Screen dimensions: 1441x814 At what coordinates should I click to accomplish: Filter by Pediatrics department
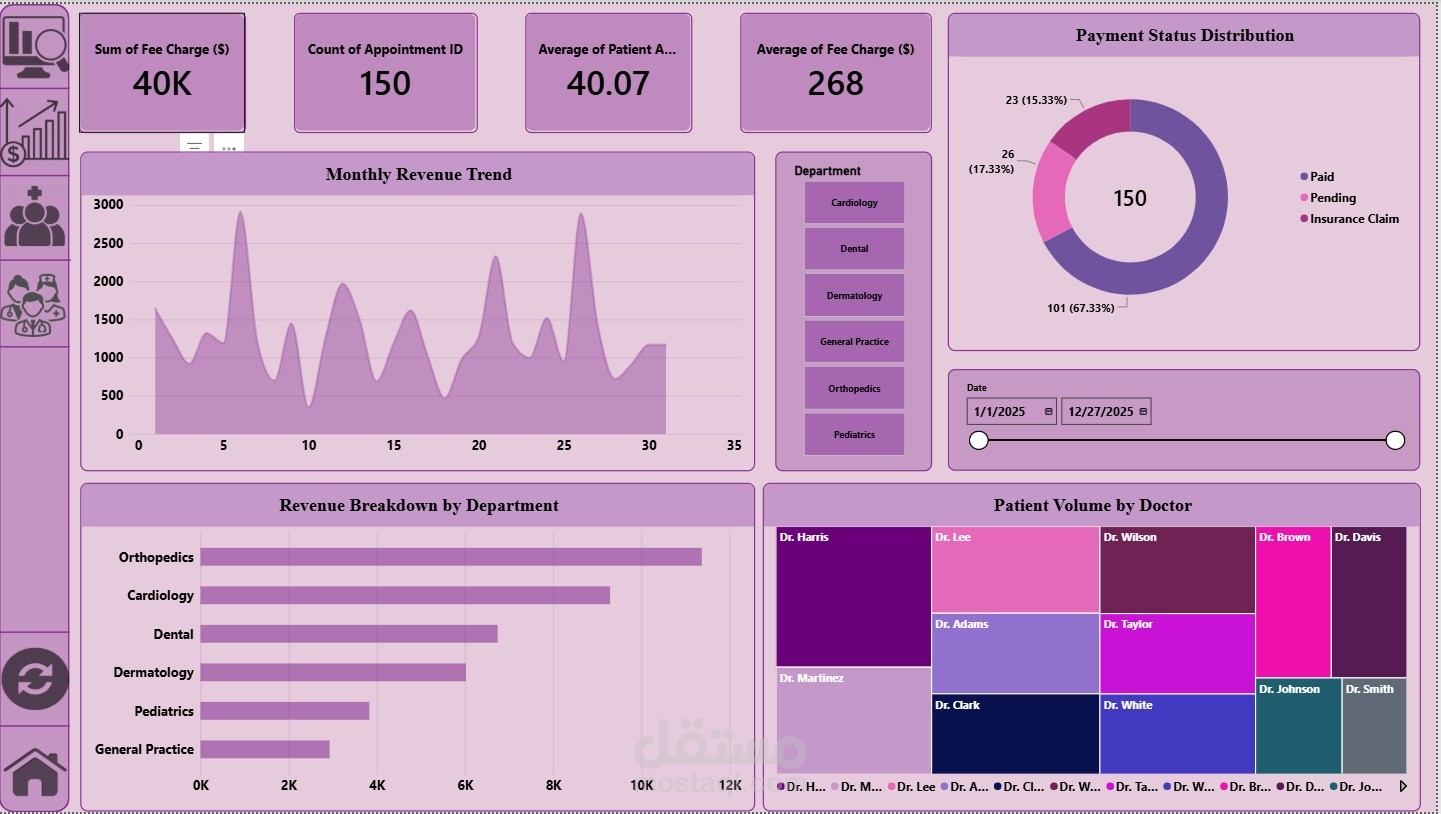point(854,434)
